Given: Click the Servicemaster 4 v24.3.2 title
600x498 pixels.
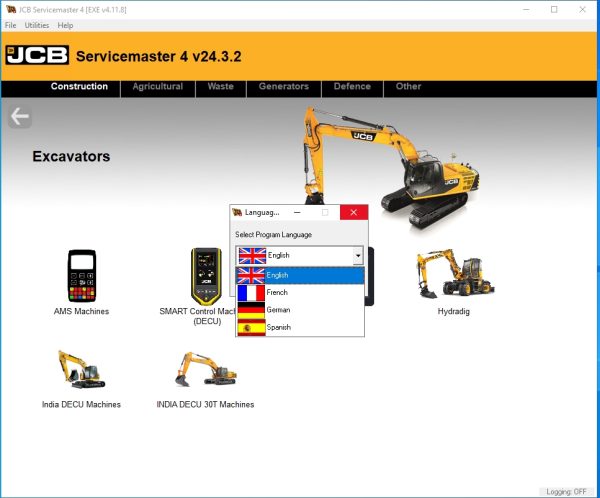Looking at the screenshot, I should point(159,56).
